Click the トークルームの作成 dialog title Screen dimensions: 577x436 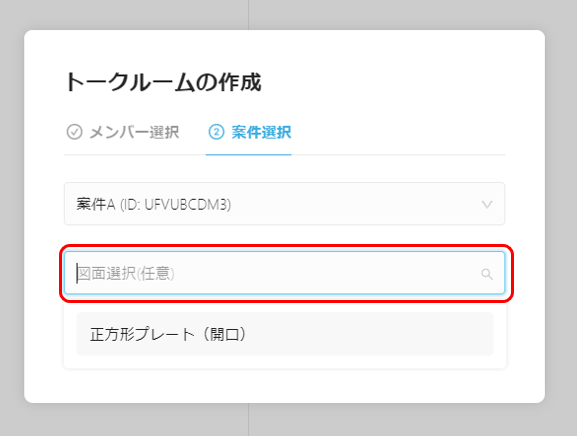163,82
